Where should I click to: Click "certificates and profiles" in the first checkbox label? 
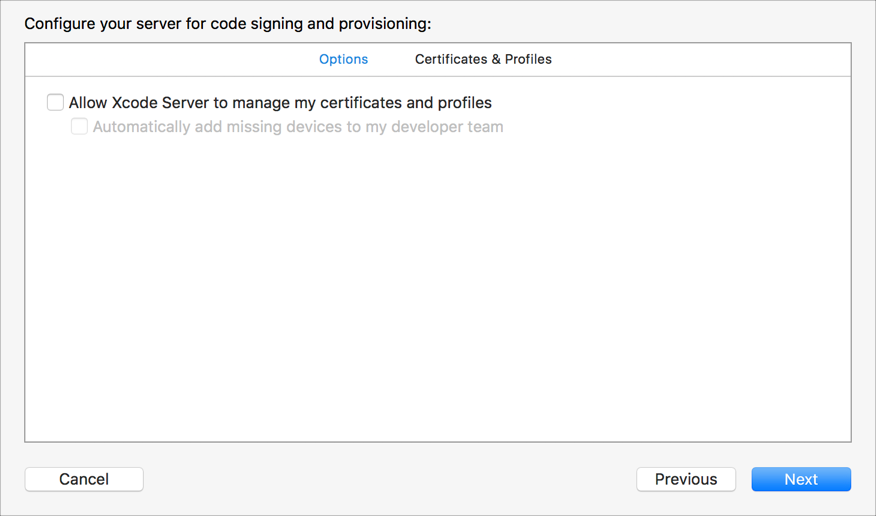[x=405, y=103]
